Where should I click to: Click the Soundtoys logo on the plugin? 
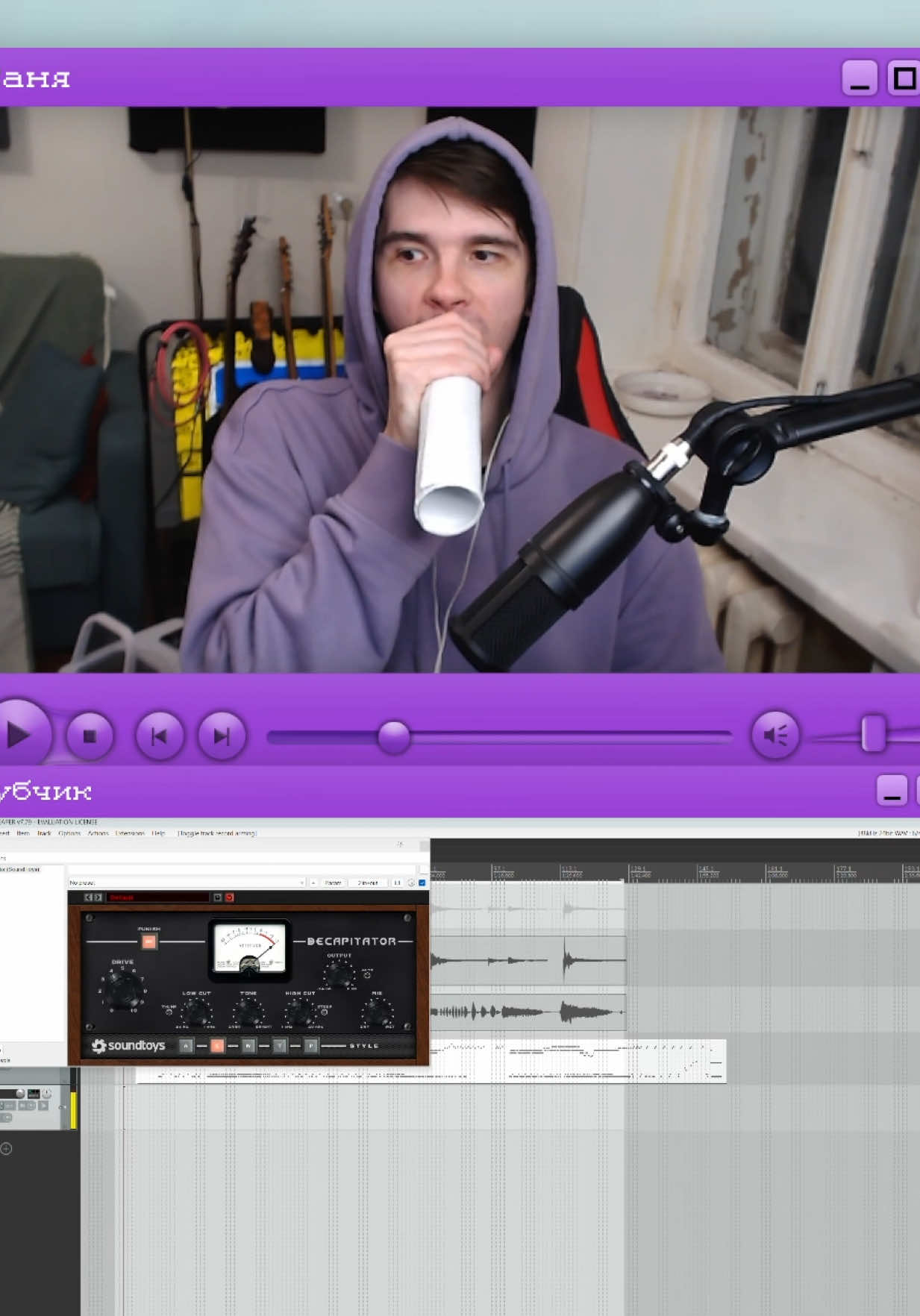128,1046
